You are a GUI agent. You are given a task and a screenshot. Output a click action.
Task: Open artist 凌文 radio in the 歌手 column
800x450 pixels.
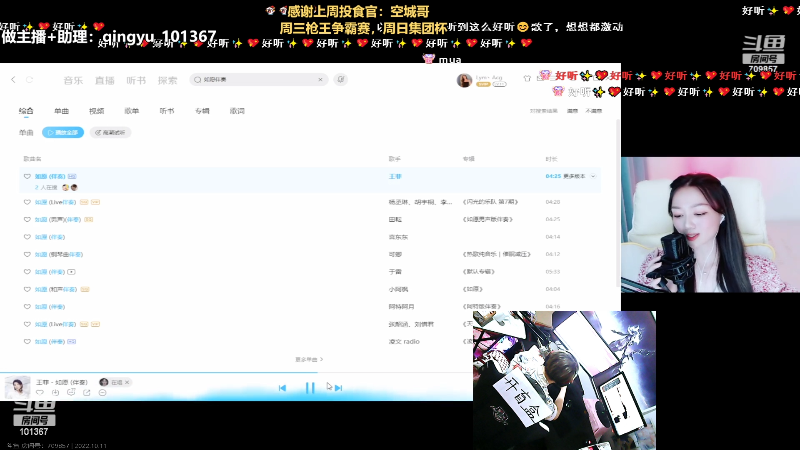404,341
